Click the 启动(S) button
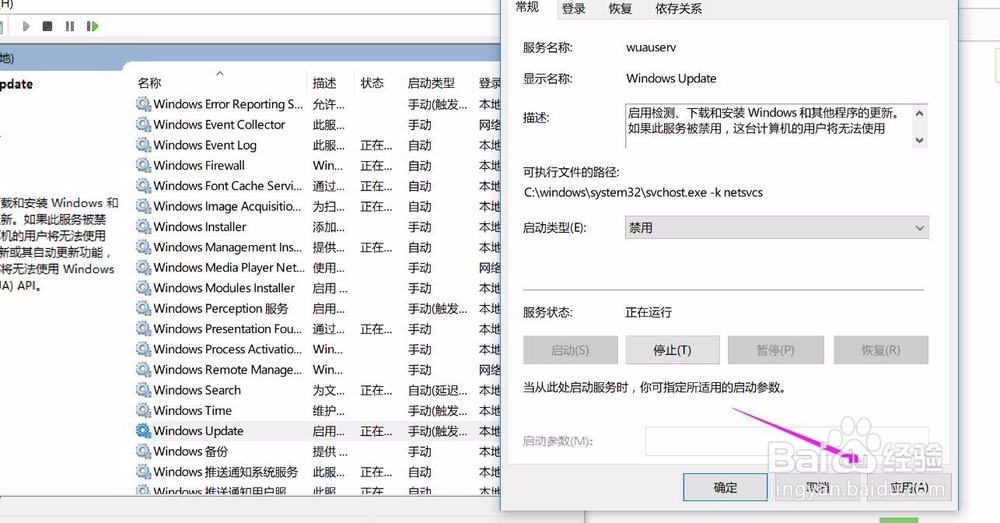 (x=570, y=350)
